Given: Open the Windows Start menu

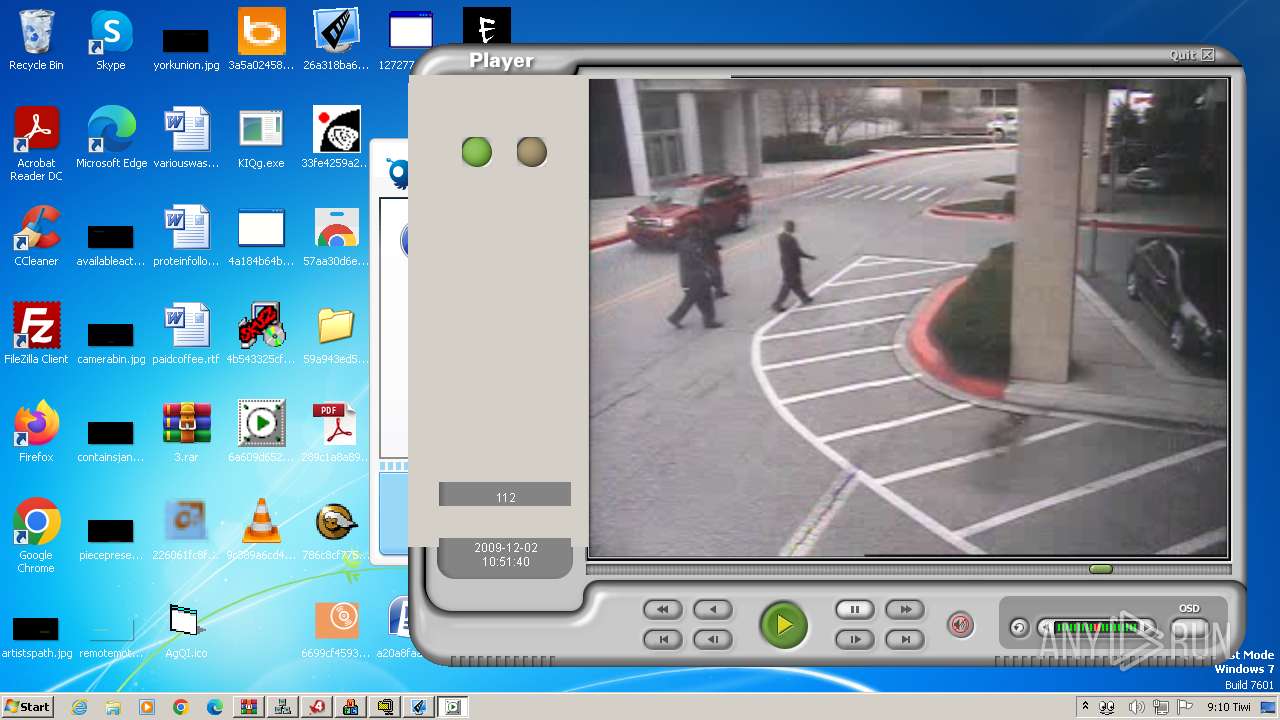Looking at the screenshot, I should (27, 707).
